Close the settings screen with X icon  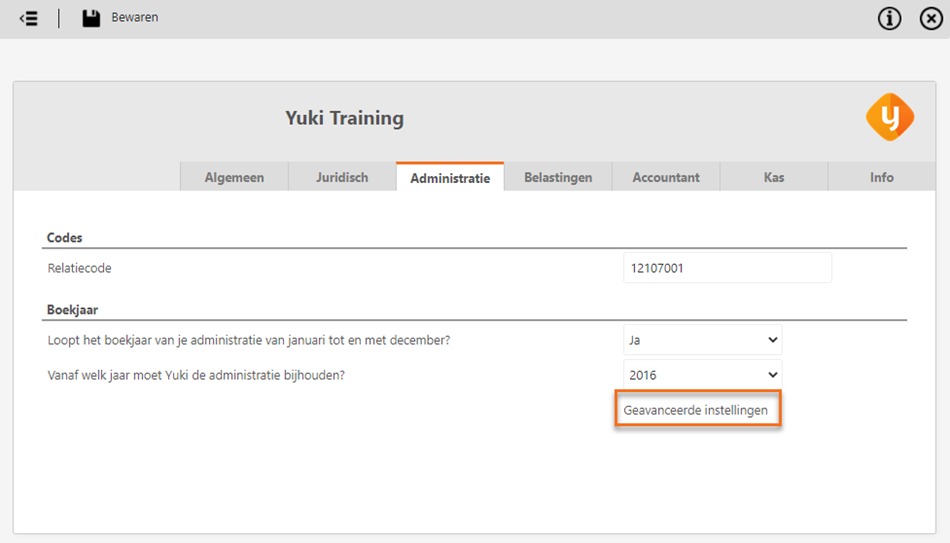[x=931, y=19]
